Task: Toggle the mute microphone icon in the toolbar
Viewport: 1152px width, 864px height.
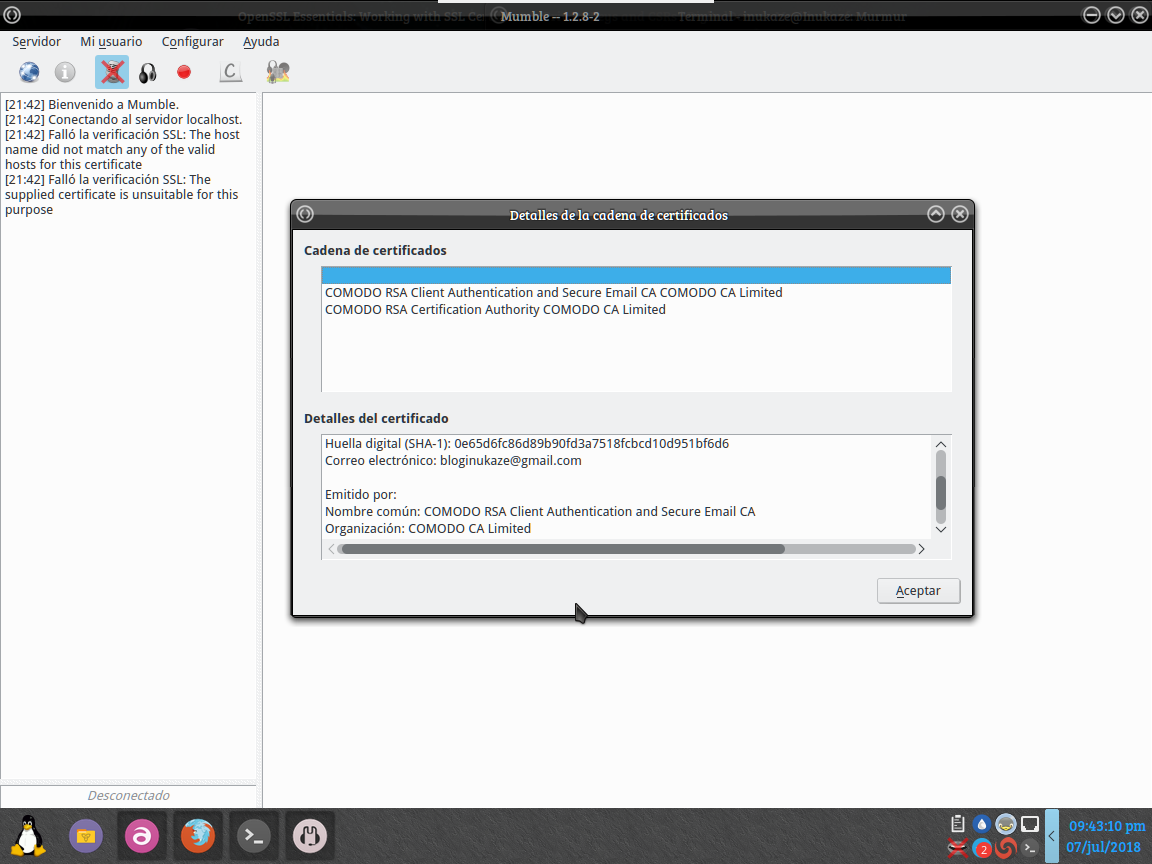Action: point(112,72)
